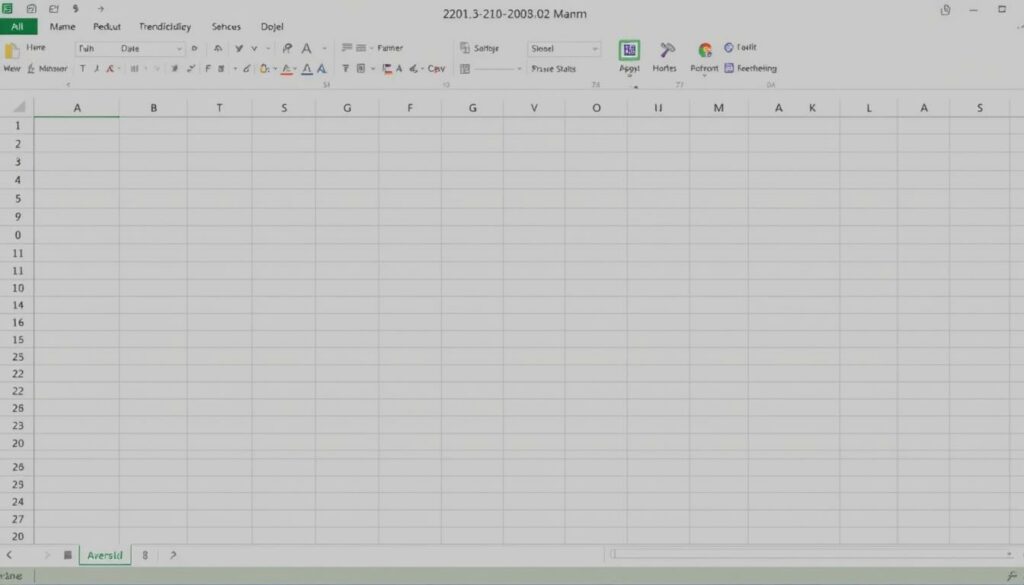
Task: Expand the Appst dropdown arrow
Action: (x=630, y=76)
